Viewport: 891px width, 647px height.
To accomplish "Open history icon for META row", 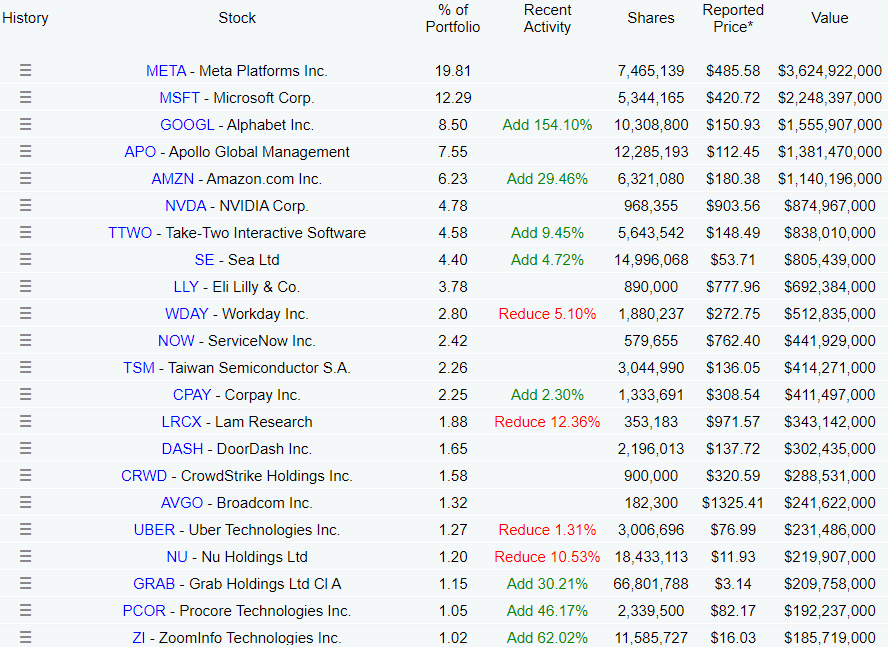I will pyautogui.click(x=26, y=70).
